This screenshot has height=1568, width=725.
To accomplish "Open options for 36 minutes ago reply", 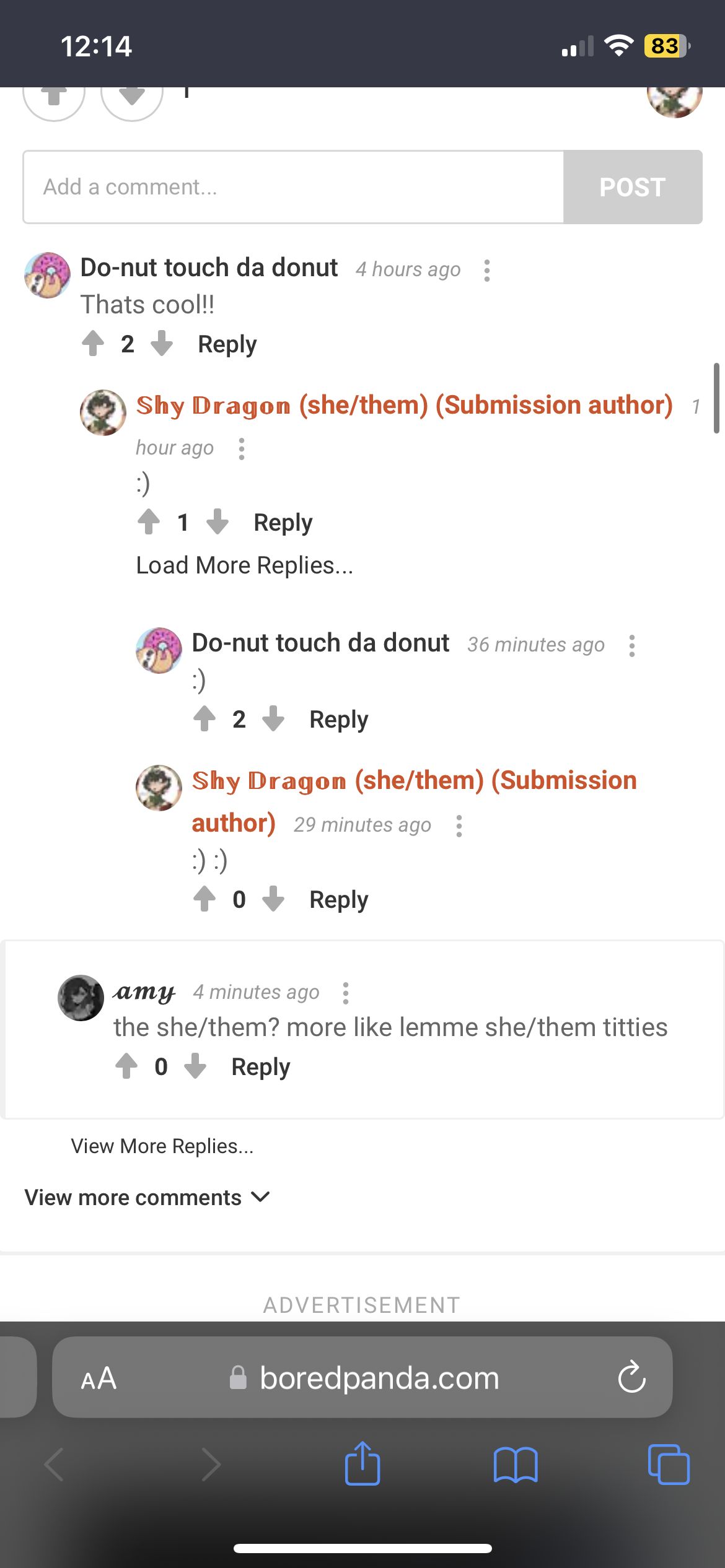I will 632,645.
